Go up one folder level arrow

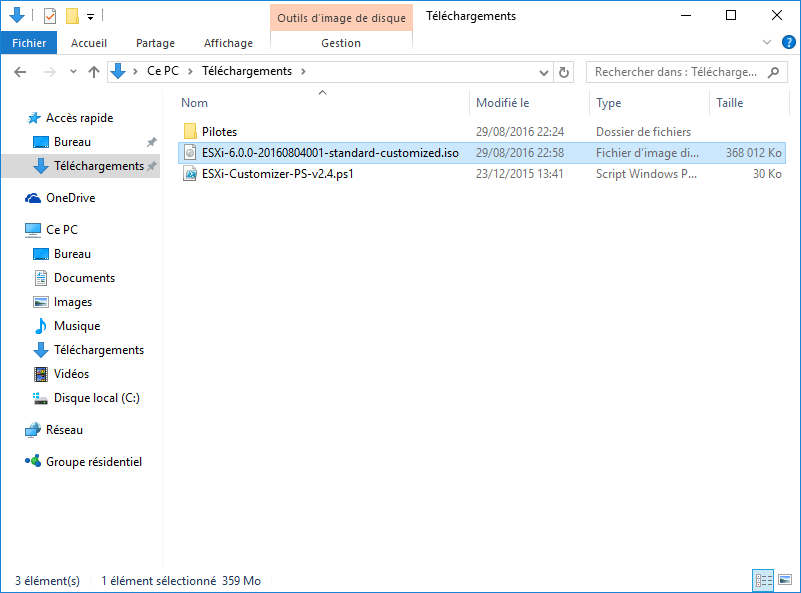[x=93, y=72]
